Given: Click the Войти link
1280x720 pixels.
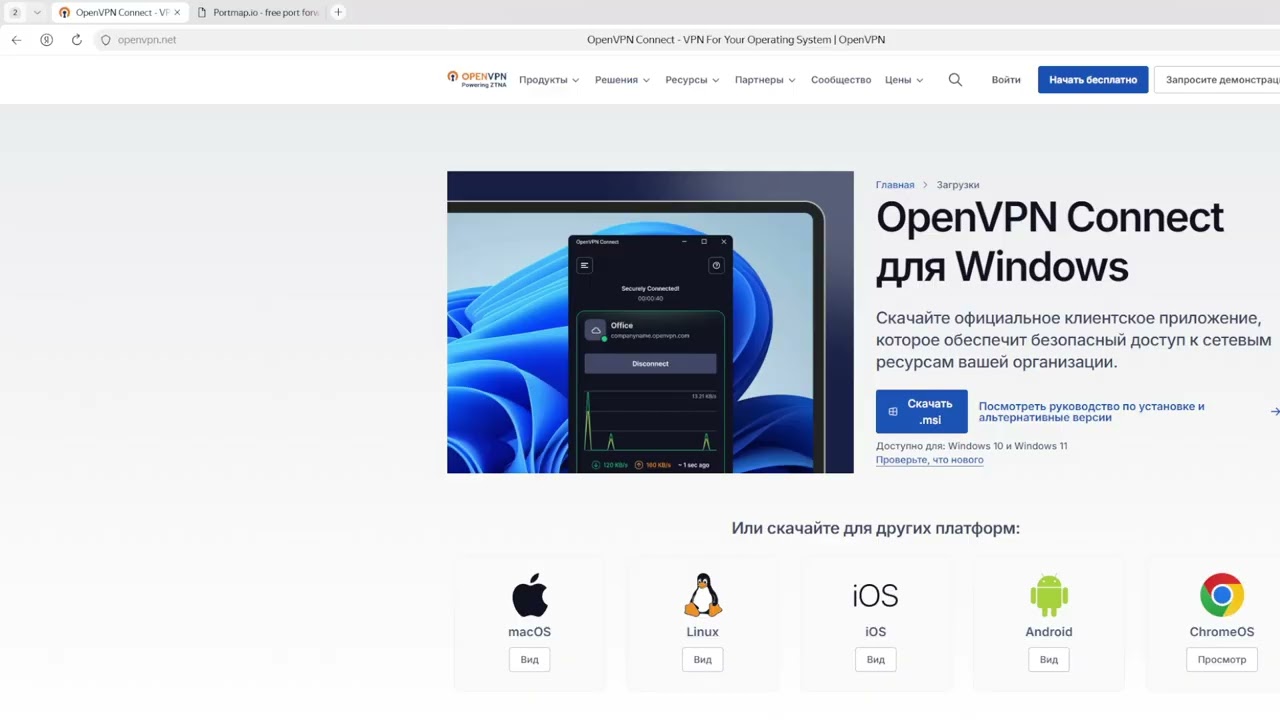Looking at the screenshot, I should [x=1006, y=80].
